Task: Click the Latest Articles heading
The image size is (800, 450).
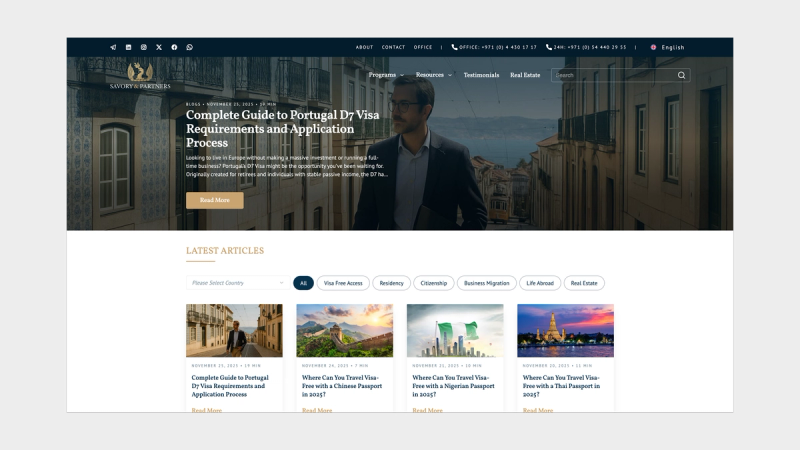Action: tap(225, 251)
